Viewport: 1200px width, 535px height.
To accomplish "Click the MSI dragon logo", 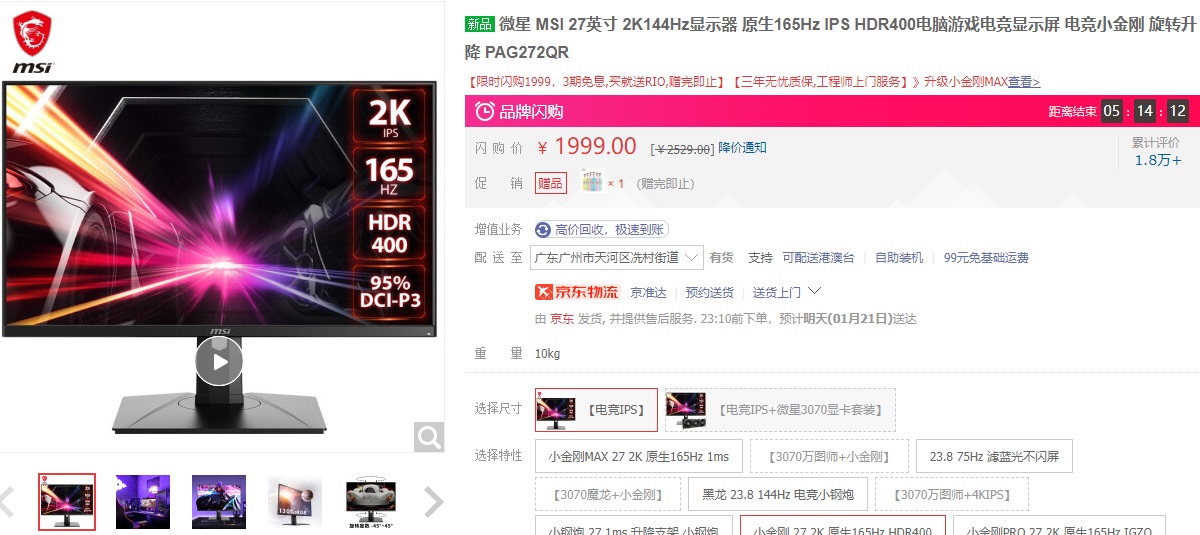I will (33, 42).
